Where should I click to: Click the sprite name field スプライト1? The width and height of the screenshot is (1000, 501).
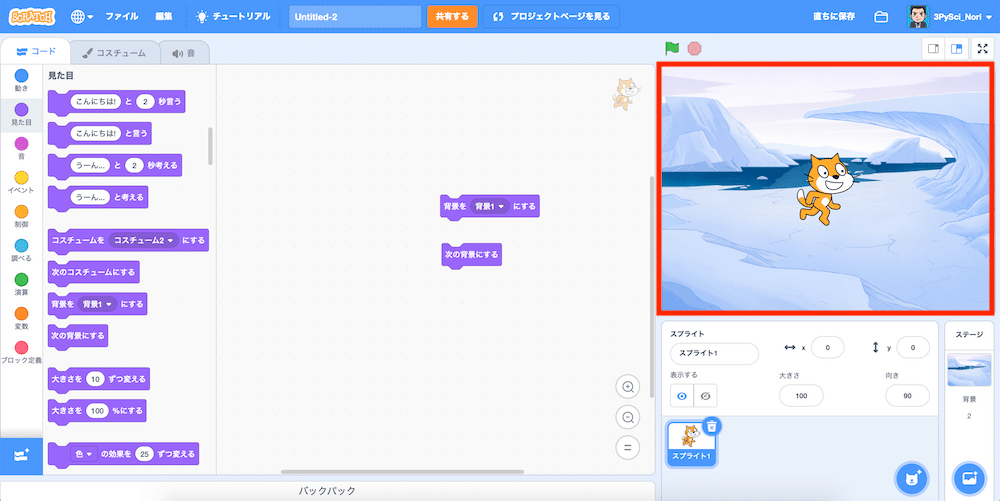(x=714, y=353)
